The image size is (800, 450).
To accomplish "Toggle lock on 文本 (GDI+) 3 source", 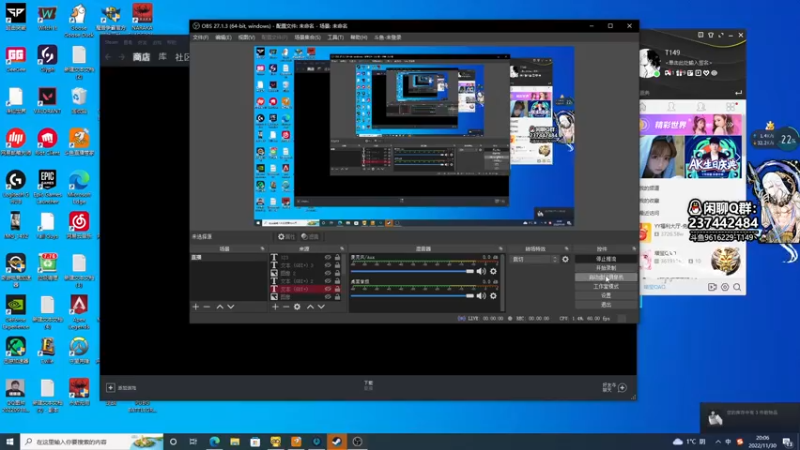I will pos(337,265).
